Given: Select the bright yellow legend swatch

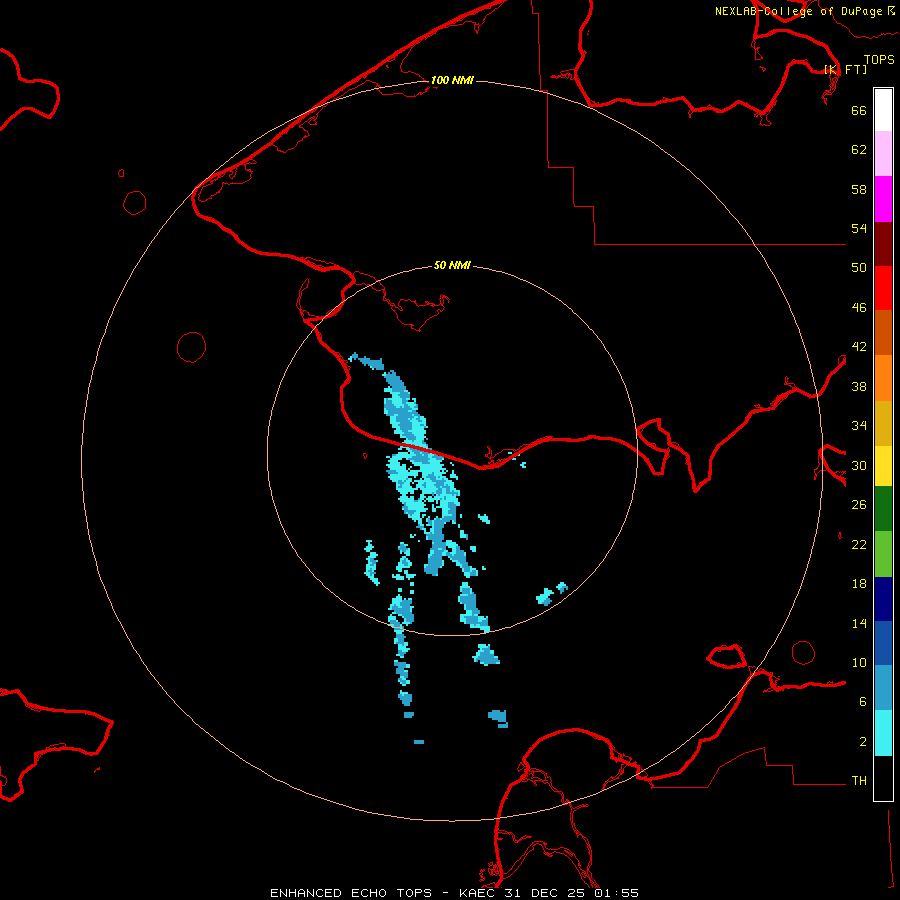Looking at the screenshot, I should point(883,466).
